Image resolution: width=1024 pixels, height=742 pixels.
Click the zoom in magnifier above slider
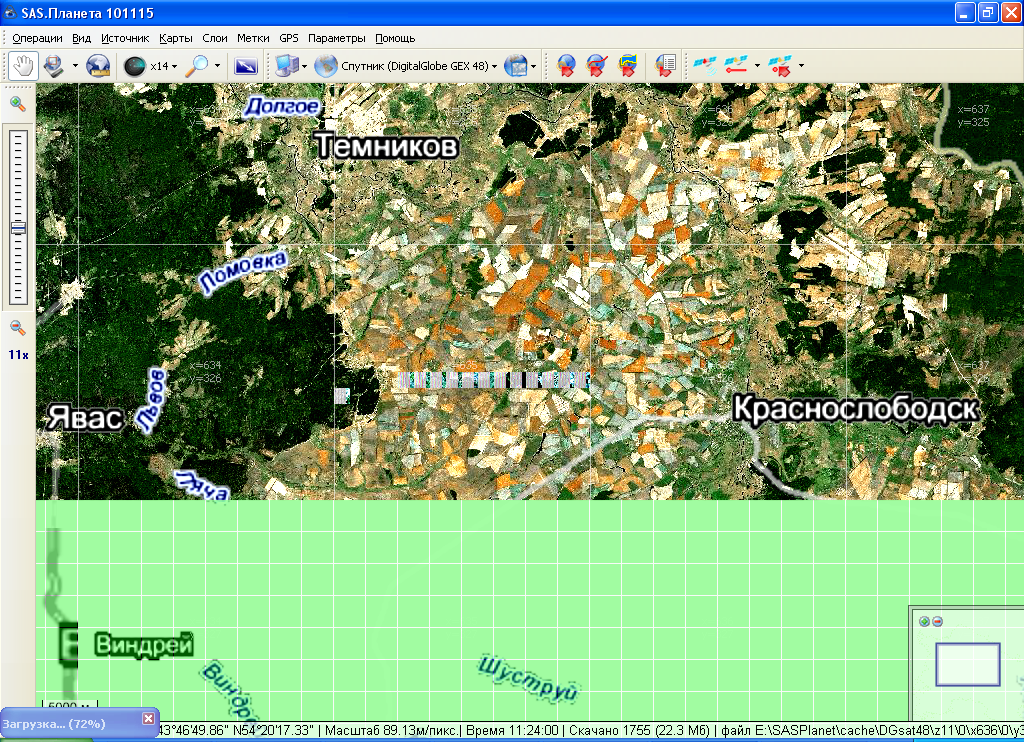(x=18, y=104)
